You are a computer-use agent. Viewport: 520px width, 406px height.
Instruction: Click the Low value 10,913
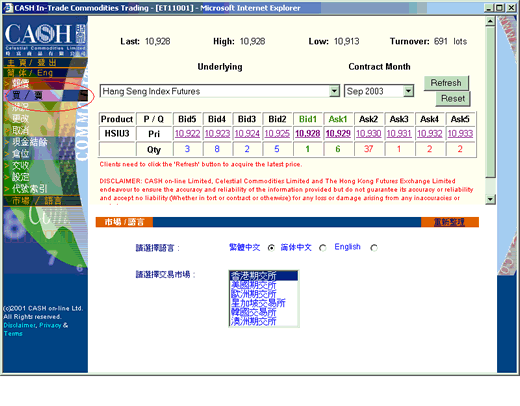coord(347,41)
